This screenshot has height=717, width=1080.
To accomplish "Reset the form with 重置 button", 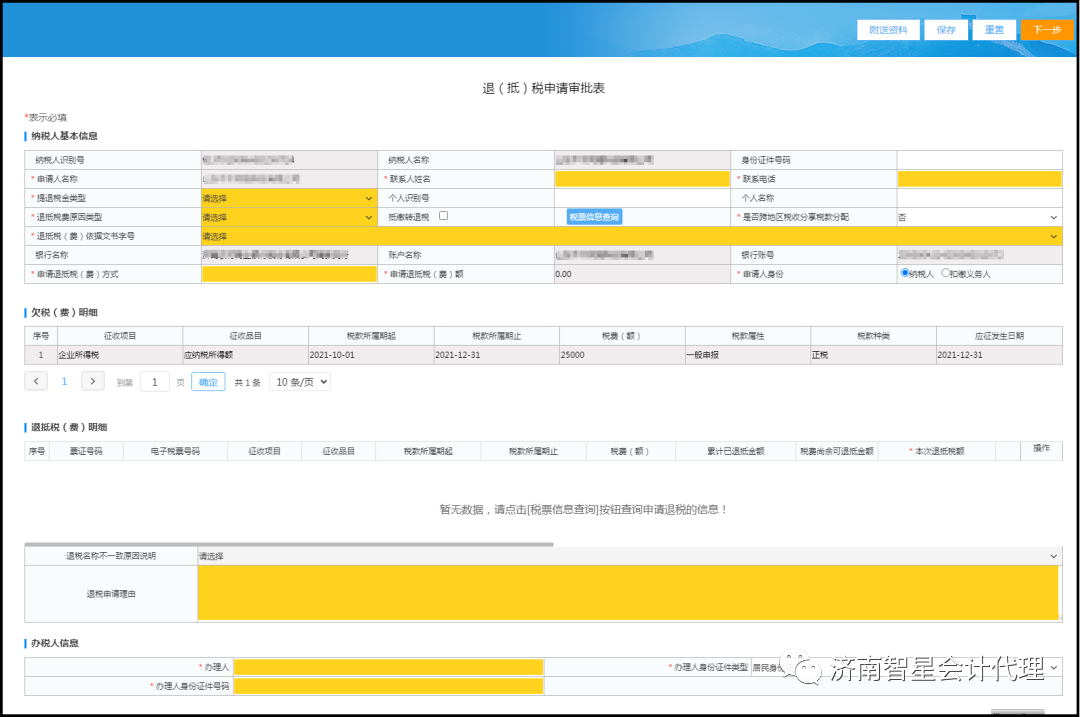I will (994, 30).
